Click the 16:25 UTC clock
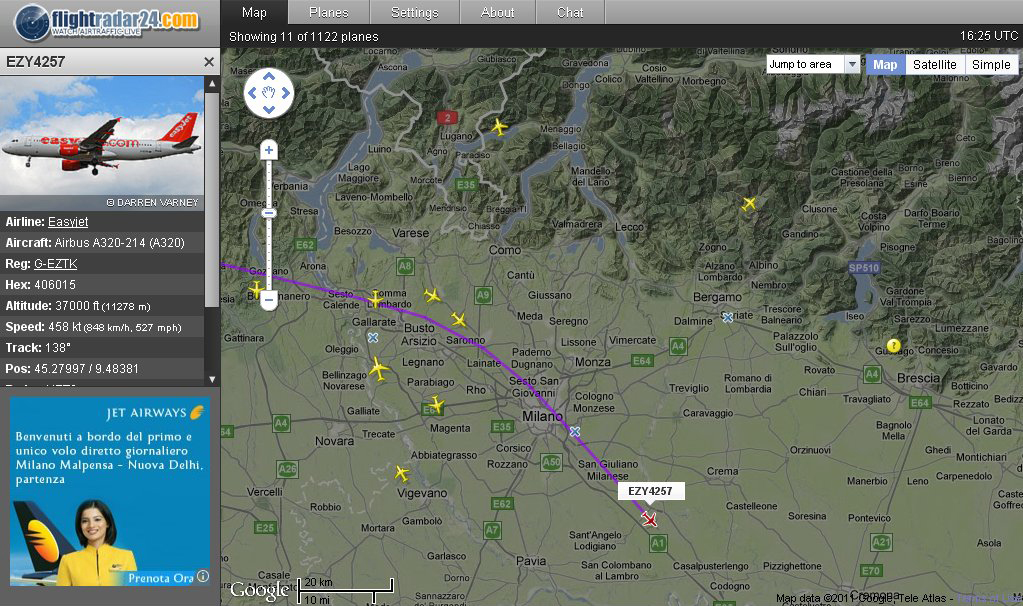The image size is (1023, 606). pyautogui.click(x=988, y=36)
